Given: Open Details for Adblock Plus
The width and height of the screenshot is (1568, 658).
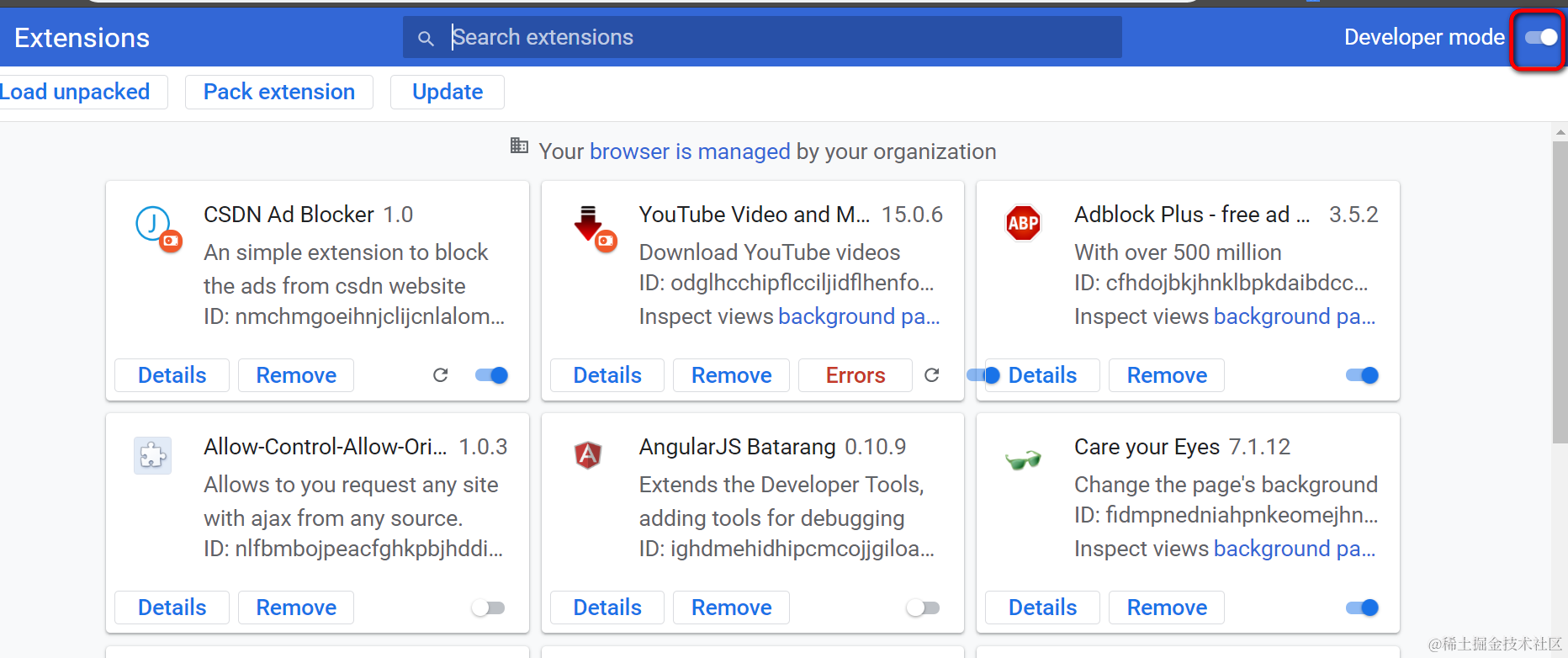Looking at the screenshot, I should pyautogui.click(x=1043, y=375).
